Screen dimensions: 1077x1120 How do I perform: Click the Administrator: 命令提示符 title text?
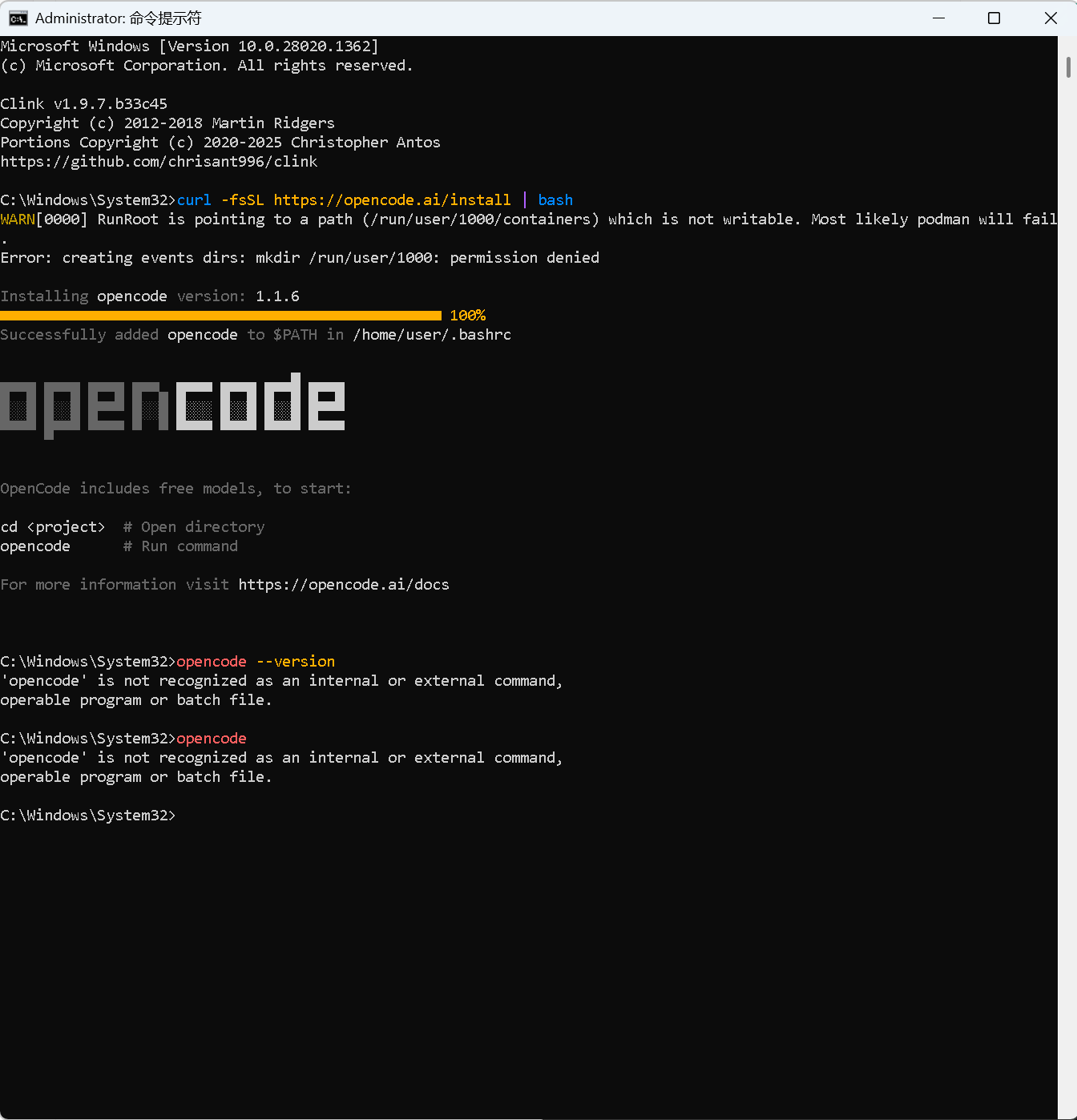tap(118, 17)
